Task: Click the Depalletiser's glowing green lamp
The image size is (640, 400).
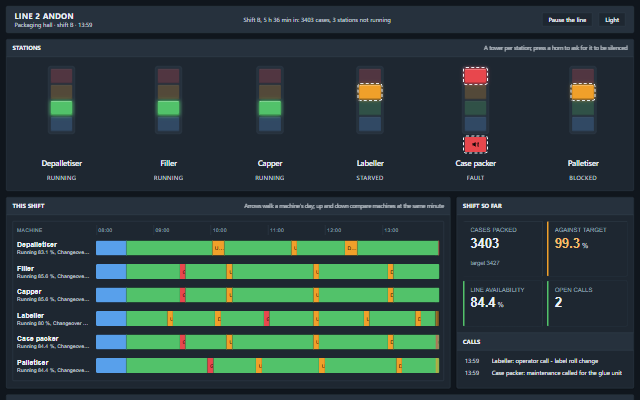Action: point(62,108)
